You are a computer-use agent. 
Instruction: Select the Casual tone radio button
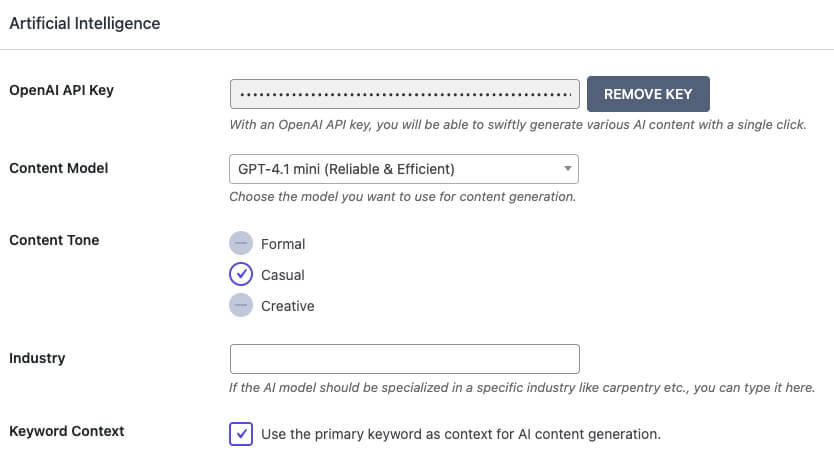tap(241, 274)
